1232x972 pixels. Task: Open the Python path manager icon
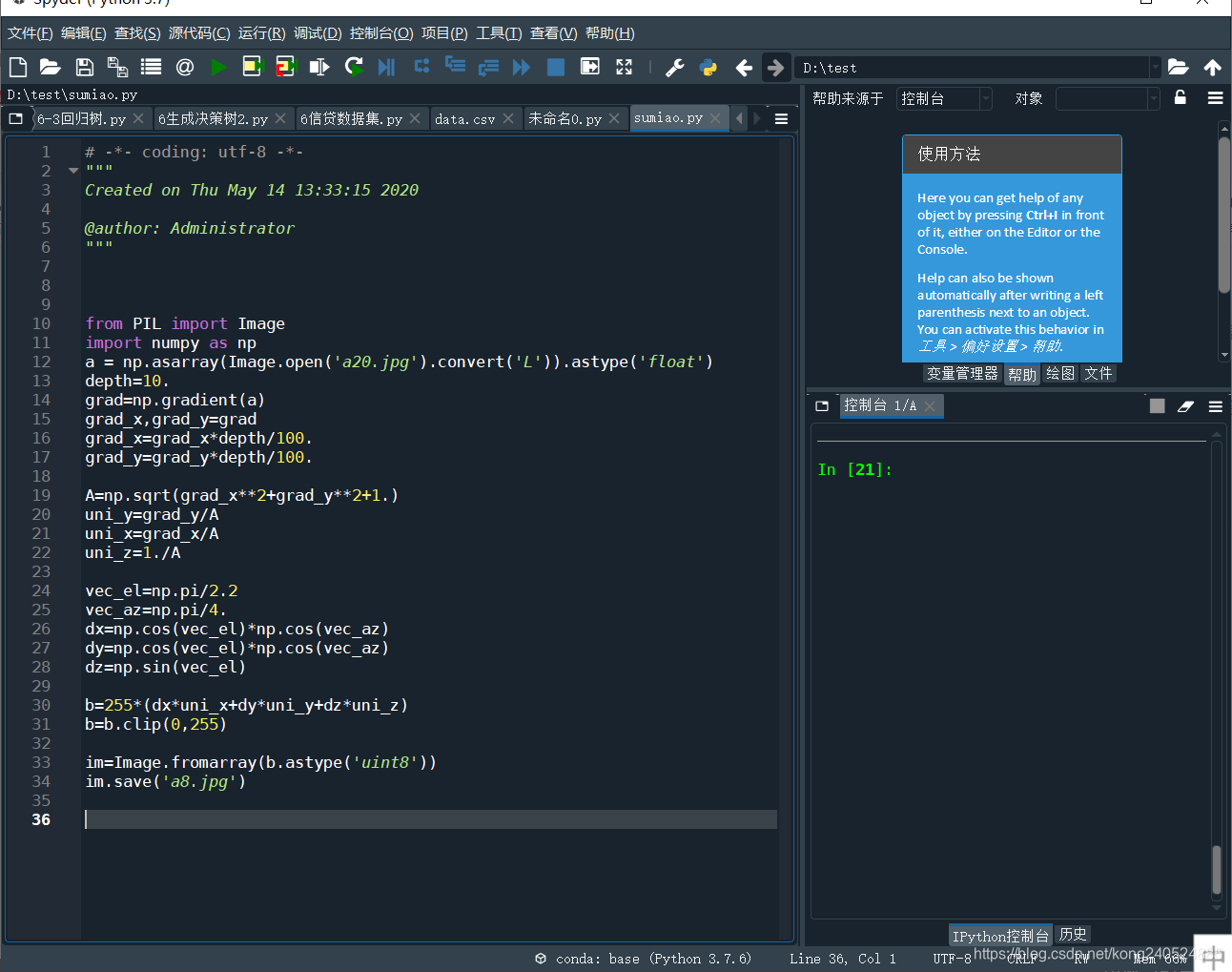(708, 67)
